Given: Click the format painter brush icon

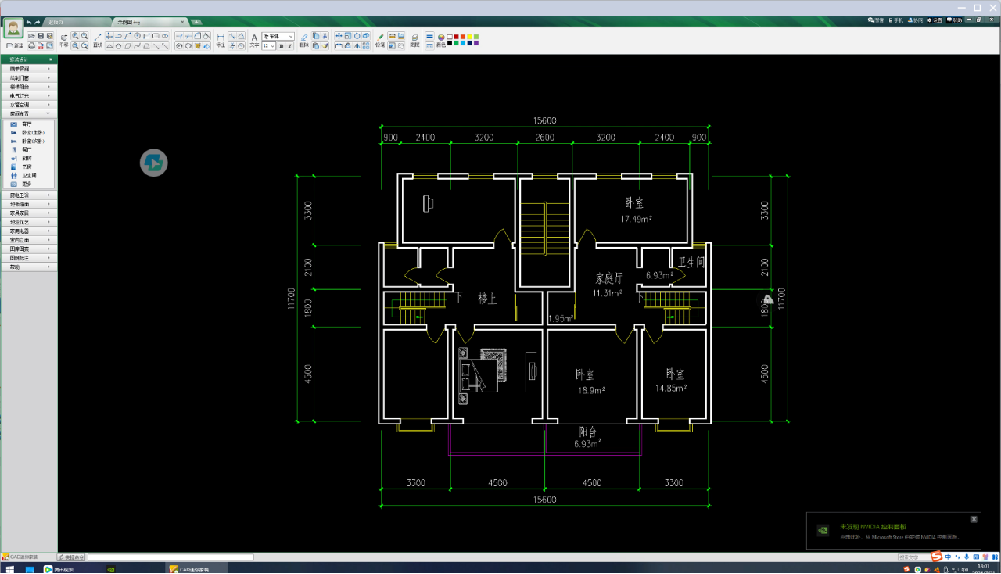Looking at the screenshot, I should click(325, 46).
